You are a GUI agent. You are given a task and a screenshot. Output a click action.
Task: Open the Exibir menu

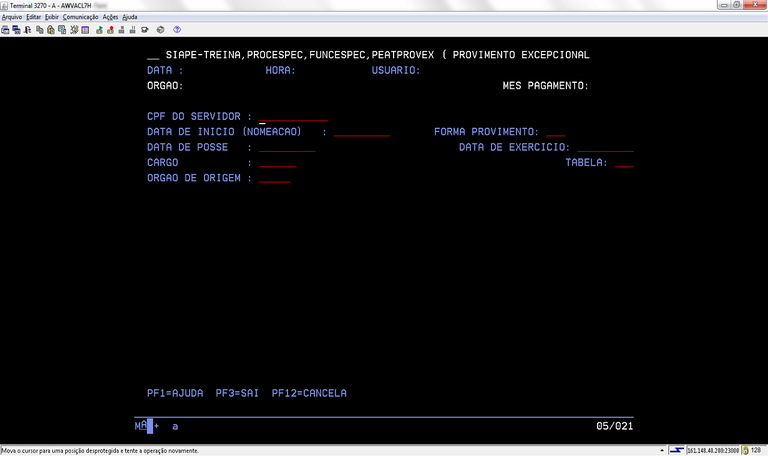pyautogui.click(x=52, y=17)
